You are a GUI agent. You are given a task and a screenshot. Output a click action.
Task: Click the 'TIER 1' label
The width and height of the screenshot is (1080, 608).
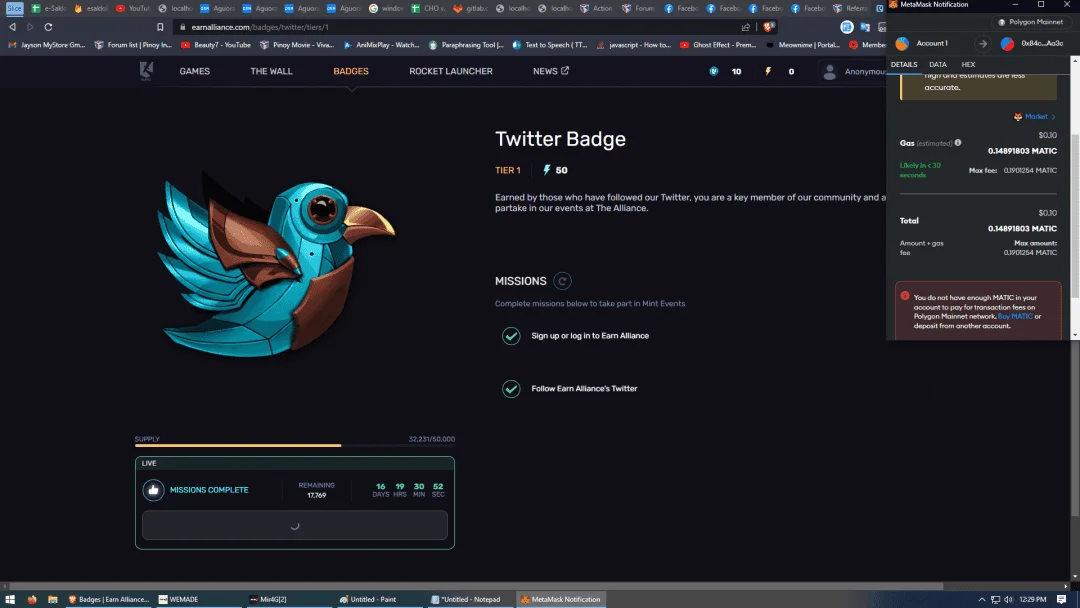tap(508, 170)
